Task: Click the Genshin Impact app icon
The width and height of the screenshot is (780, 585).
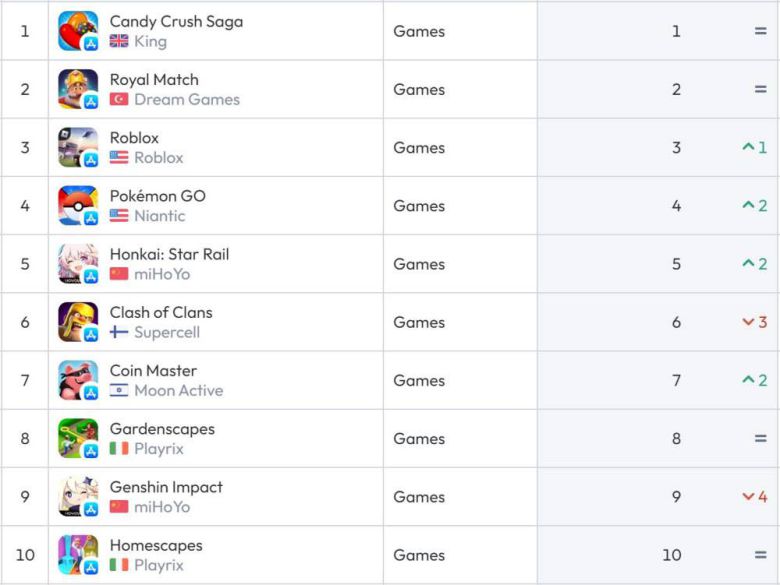Action: [x=77, y=496]
